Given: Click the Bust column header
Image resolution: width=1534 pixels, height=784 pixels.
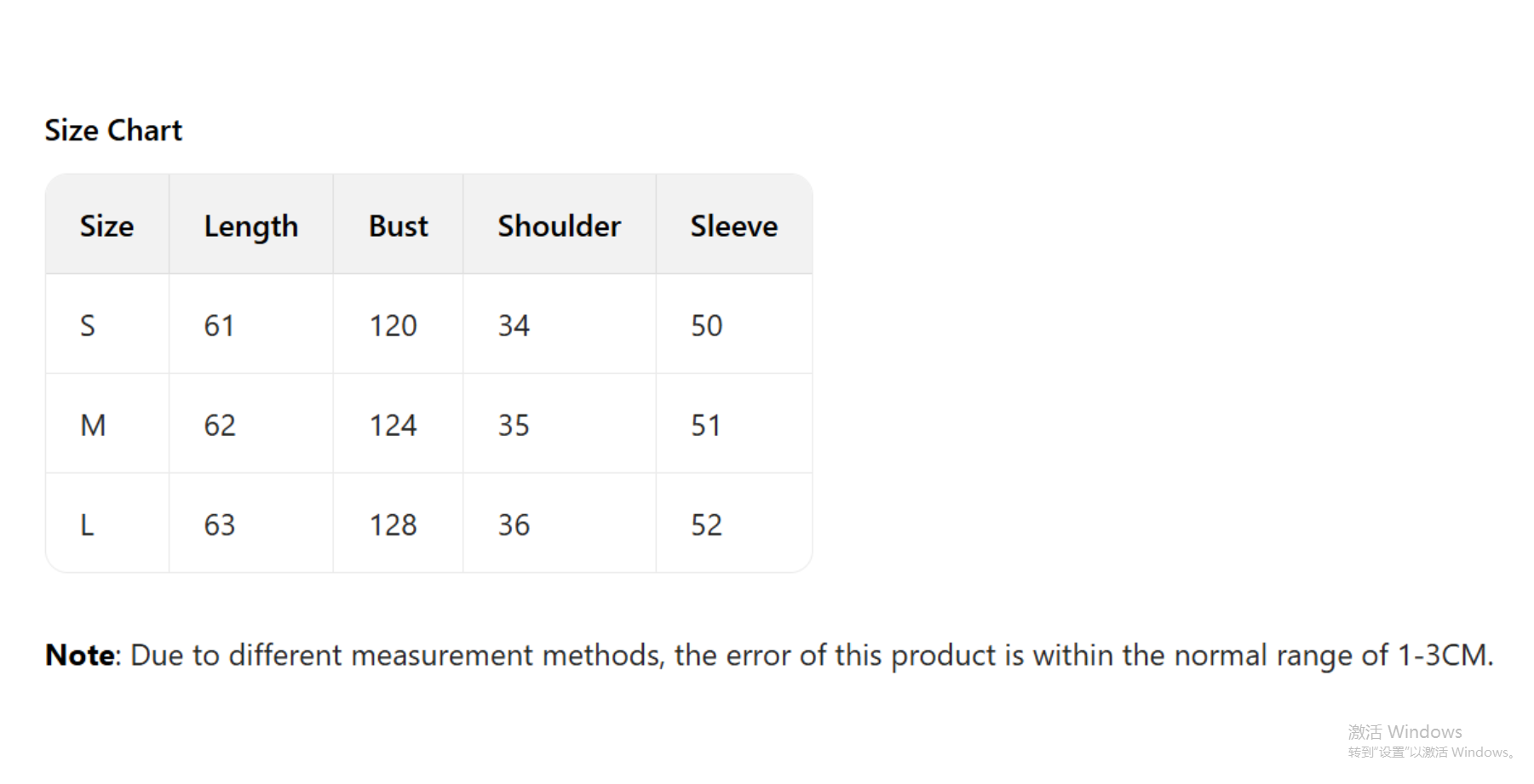Looking at the screenshot, I should click(x=398, y=226).
